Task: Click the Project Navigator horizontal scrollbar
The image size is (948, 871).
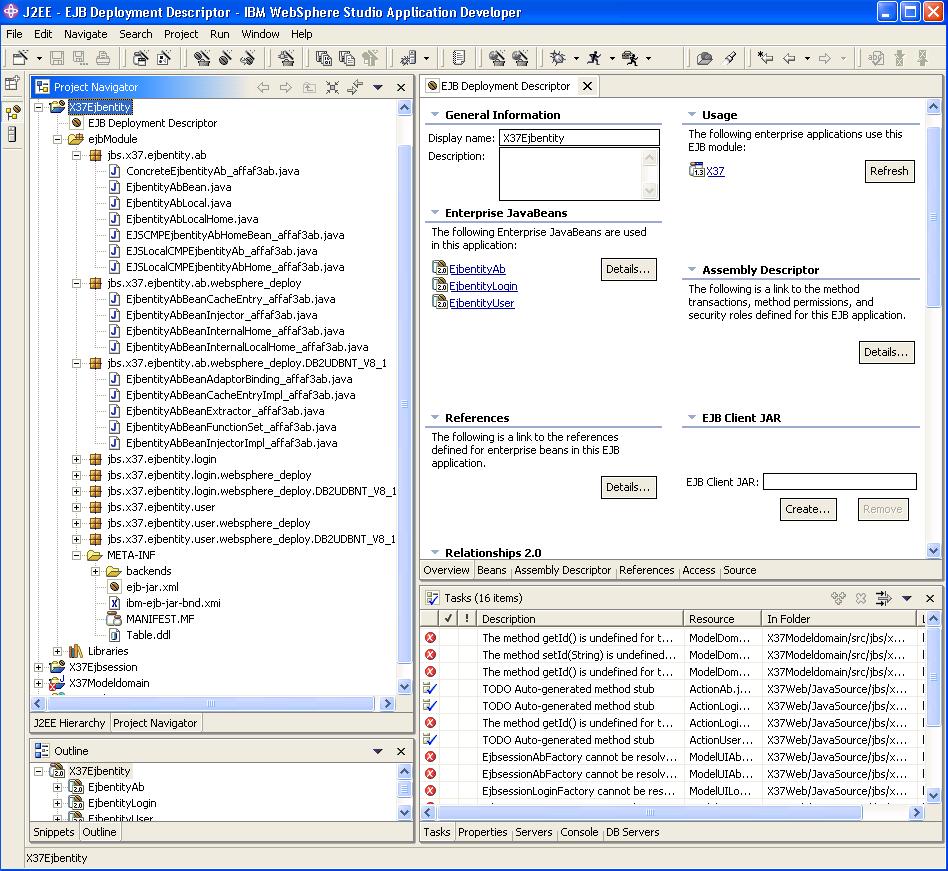Action: tap(212, 704)
